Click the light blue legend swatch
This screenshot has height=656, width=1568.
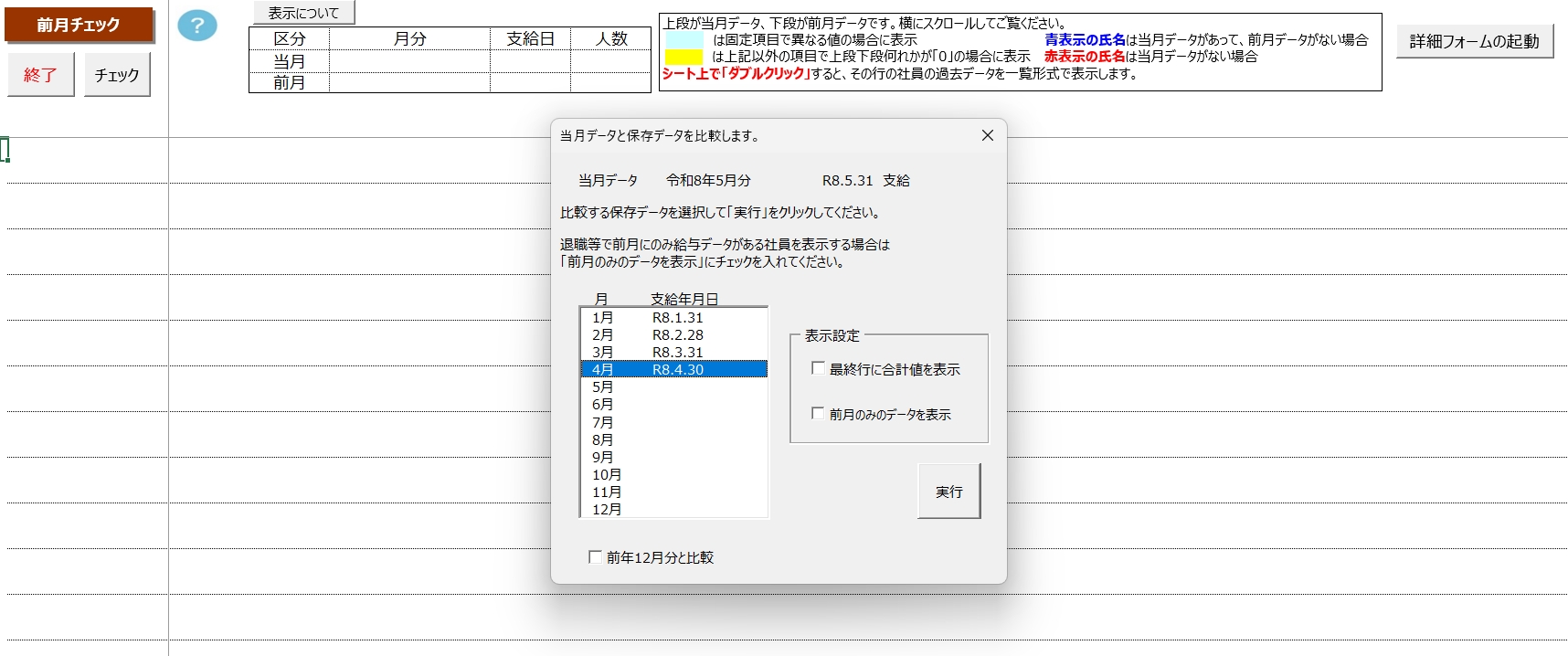(683, 40)
